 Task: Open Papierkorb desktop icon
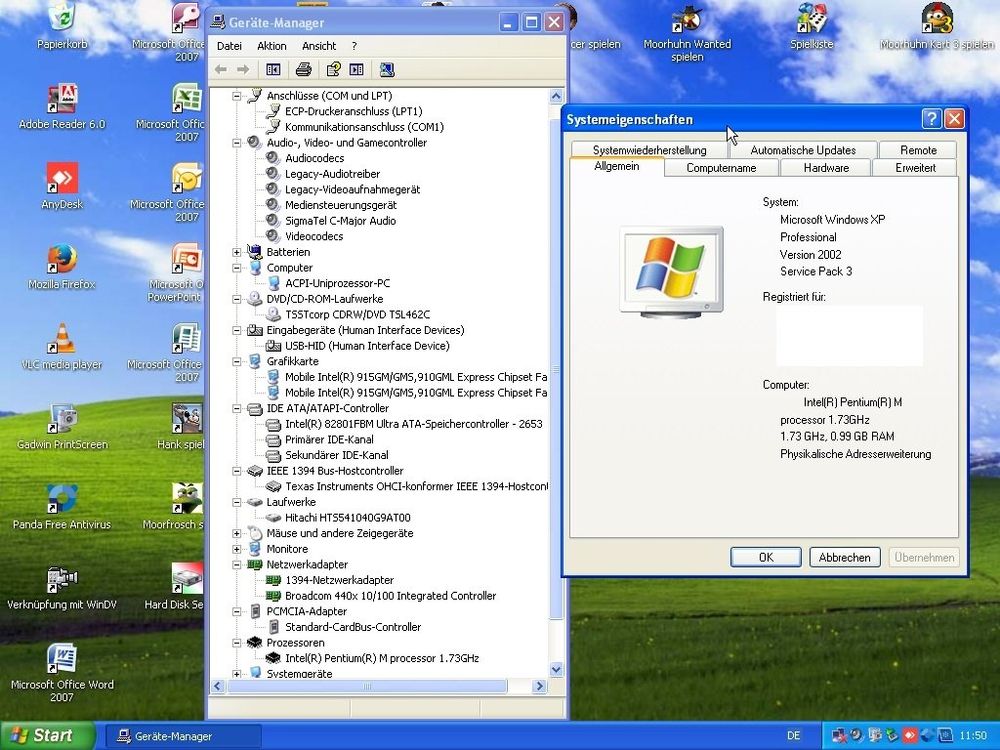(62, 26)
